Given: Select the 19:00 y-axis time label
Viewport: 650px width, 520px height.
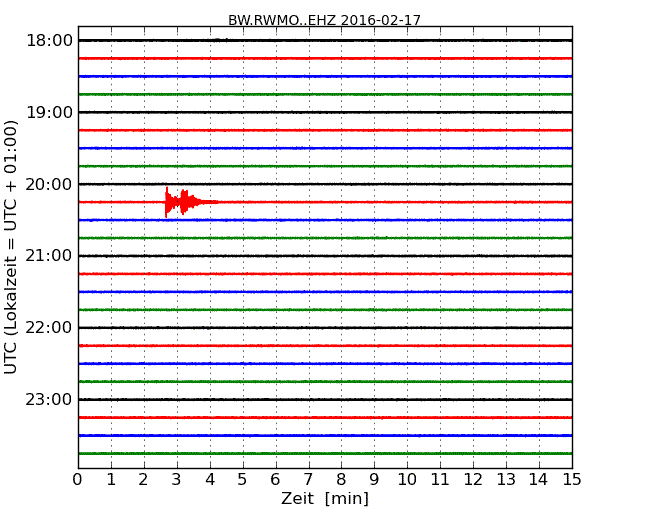Looking at the screenshot, I should coord(49,112).
